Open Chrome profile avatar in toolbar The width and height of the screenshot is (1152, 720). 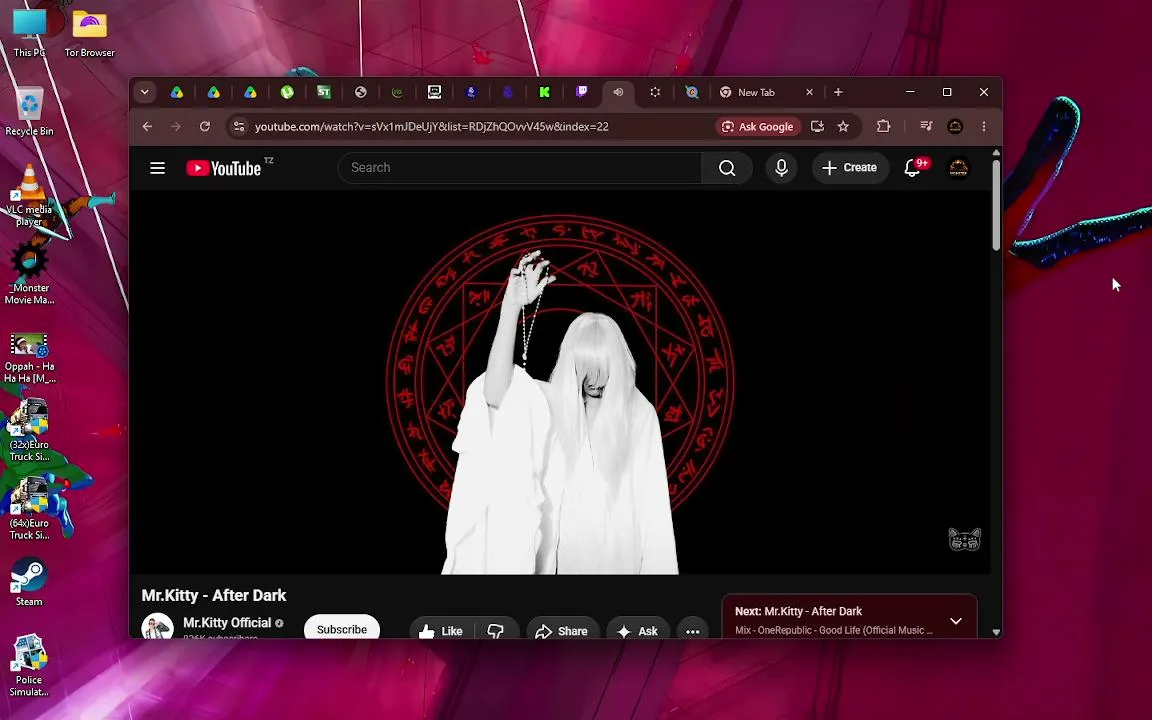tap(955, 126)
